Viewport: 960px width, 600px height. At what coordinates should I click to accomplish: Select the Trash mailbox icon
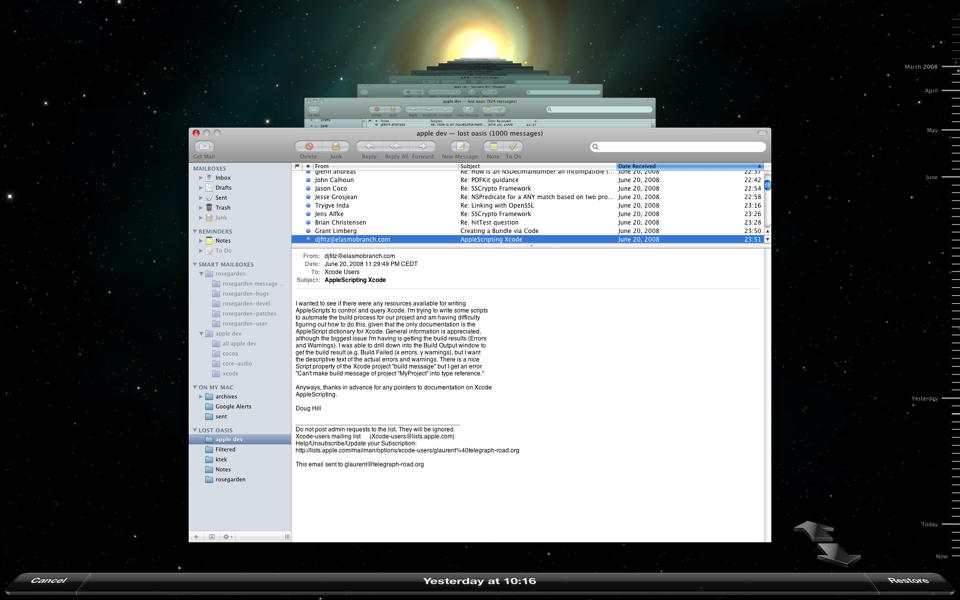(x=209, y=208)
